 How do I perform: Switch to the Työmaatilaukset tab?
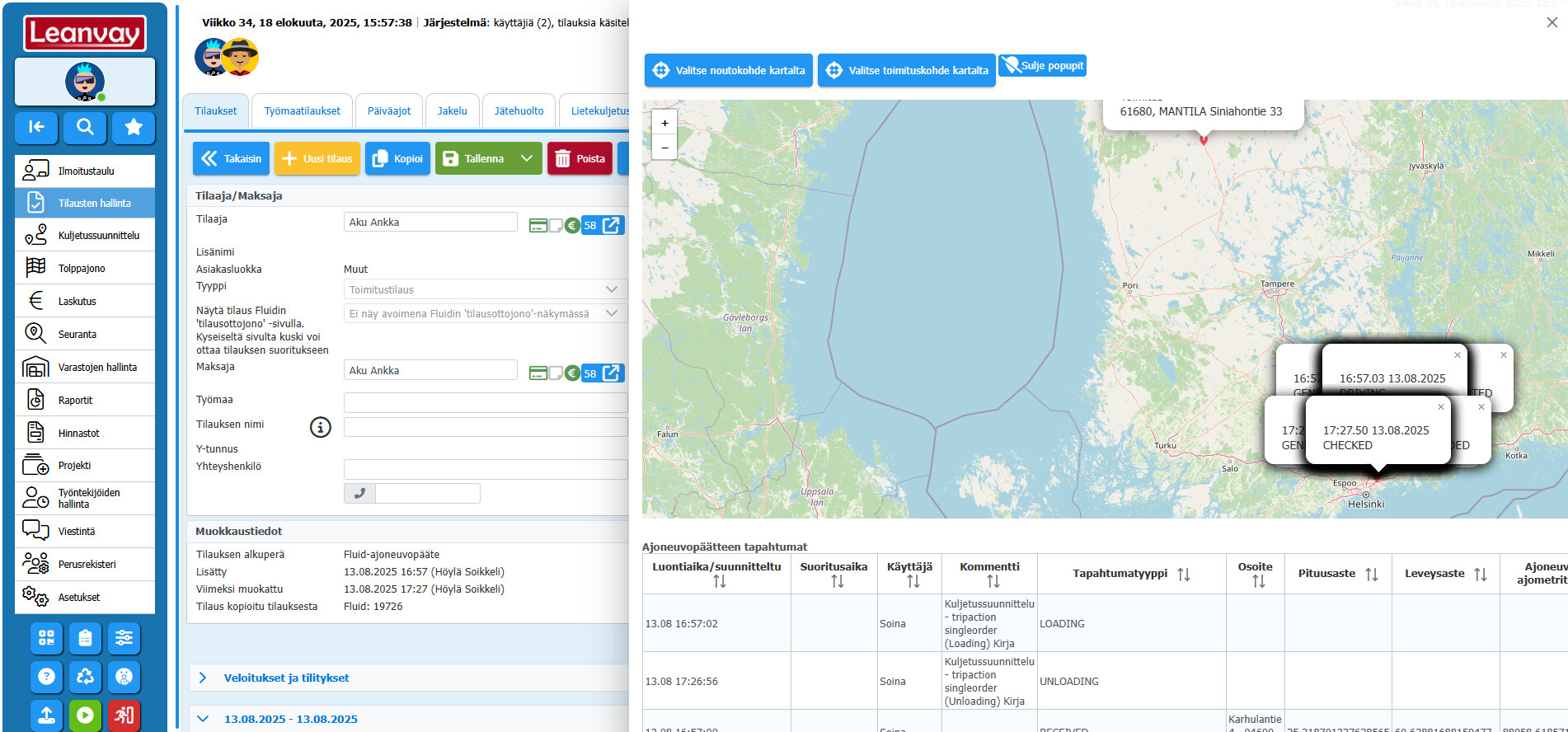[302, 111]
